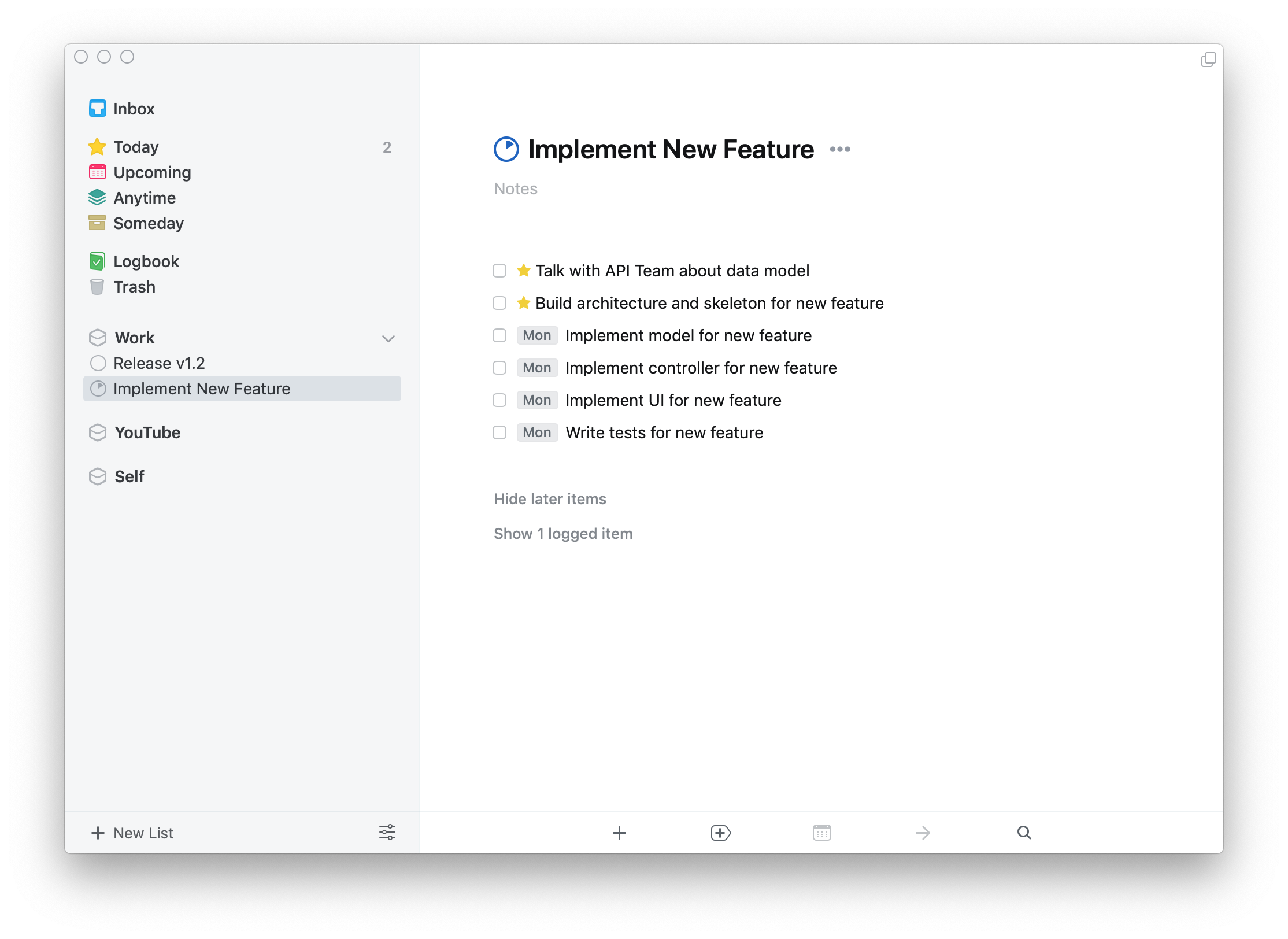Click the in-progress circle icon on task
The width and height of the screenshot is (1288, 939).
coord(506,149)
